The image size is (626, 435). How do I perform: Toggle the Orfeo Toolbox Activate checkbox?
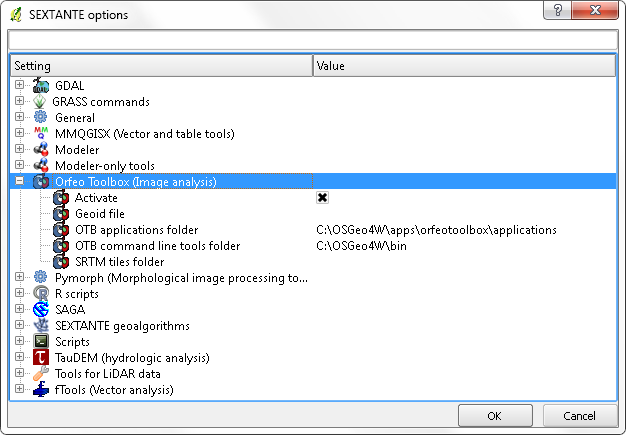coord(323,198)
